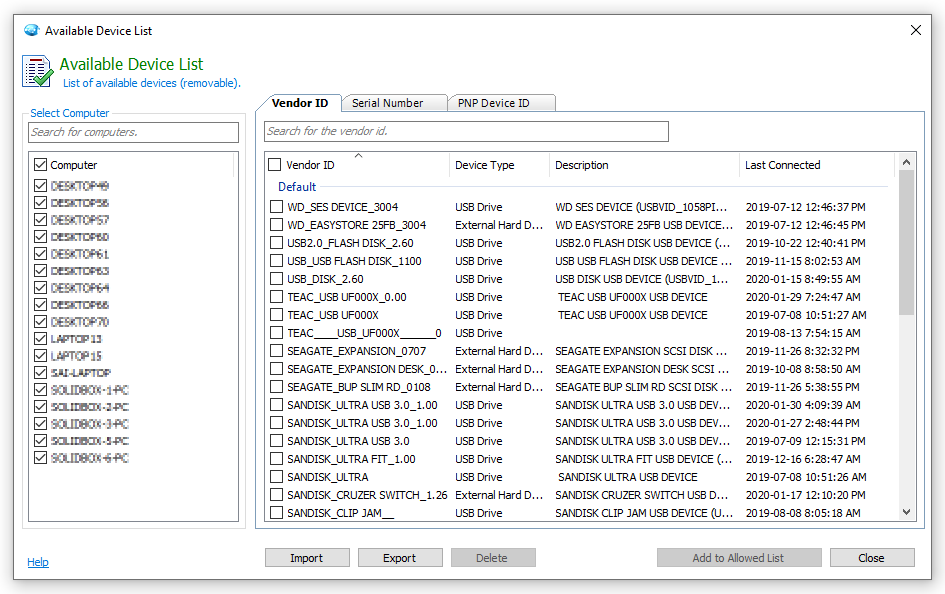Click the device list scroll down arrow
This screenshot has width=945, height=594.
coord(906,512)
